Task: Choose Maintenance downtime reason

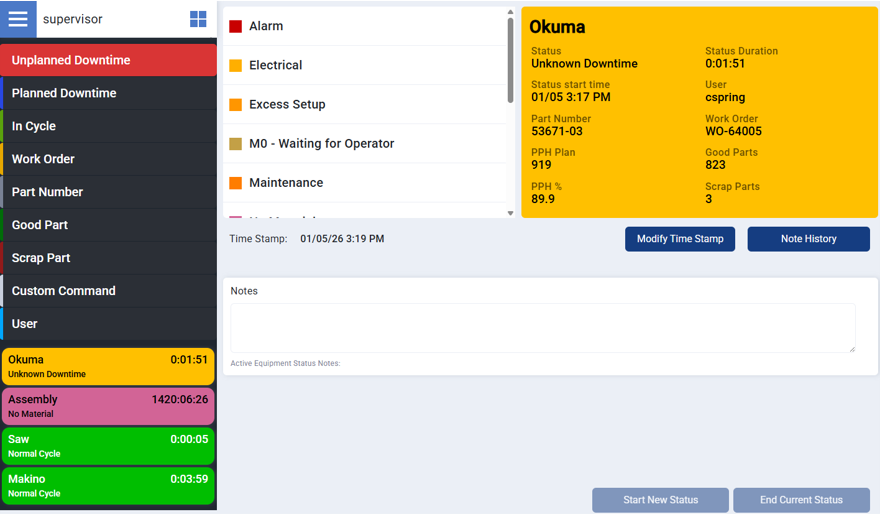Action: [x=365, y=183]
